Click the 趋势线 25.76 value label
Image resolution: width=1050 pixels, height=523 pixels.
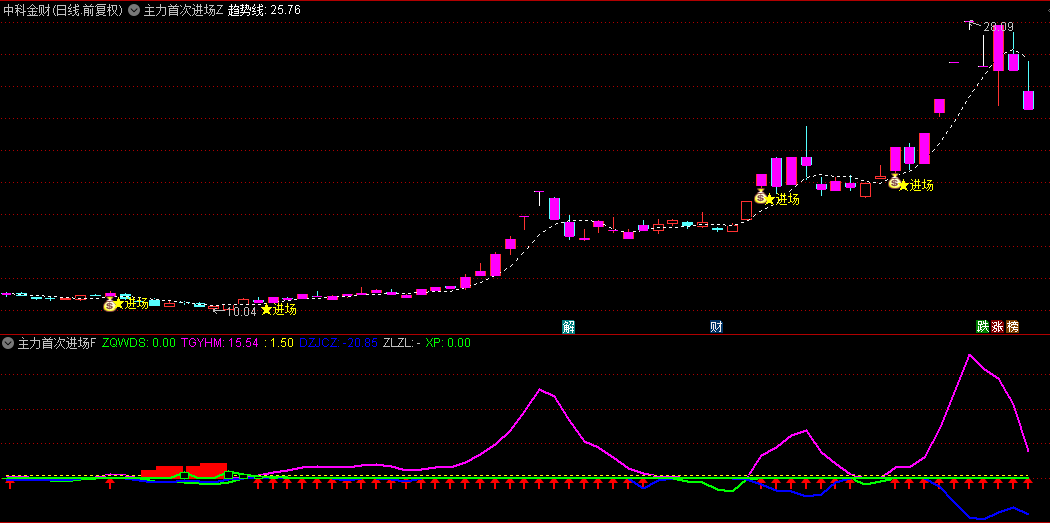tap(264, 10)
